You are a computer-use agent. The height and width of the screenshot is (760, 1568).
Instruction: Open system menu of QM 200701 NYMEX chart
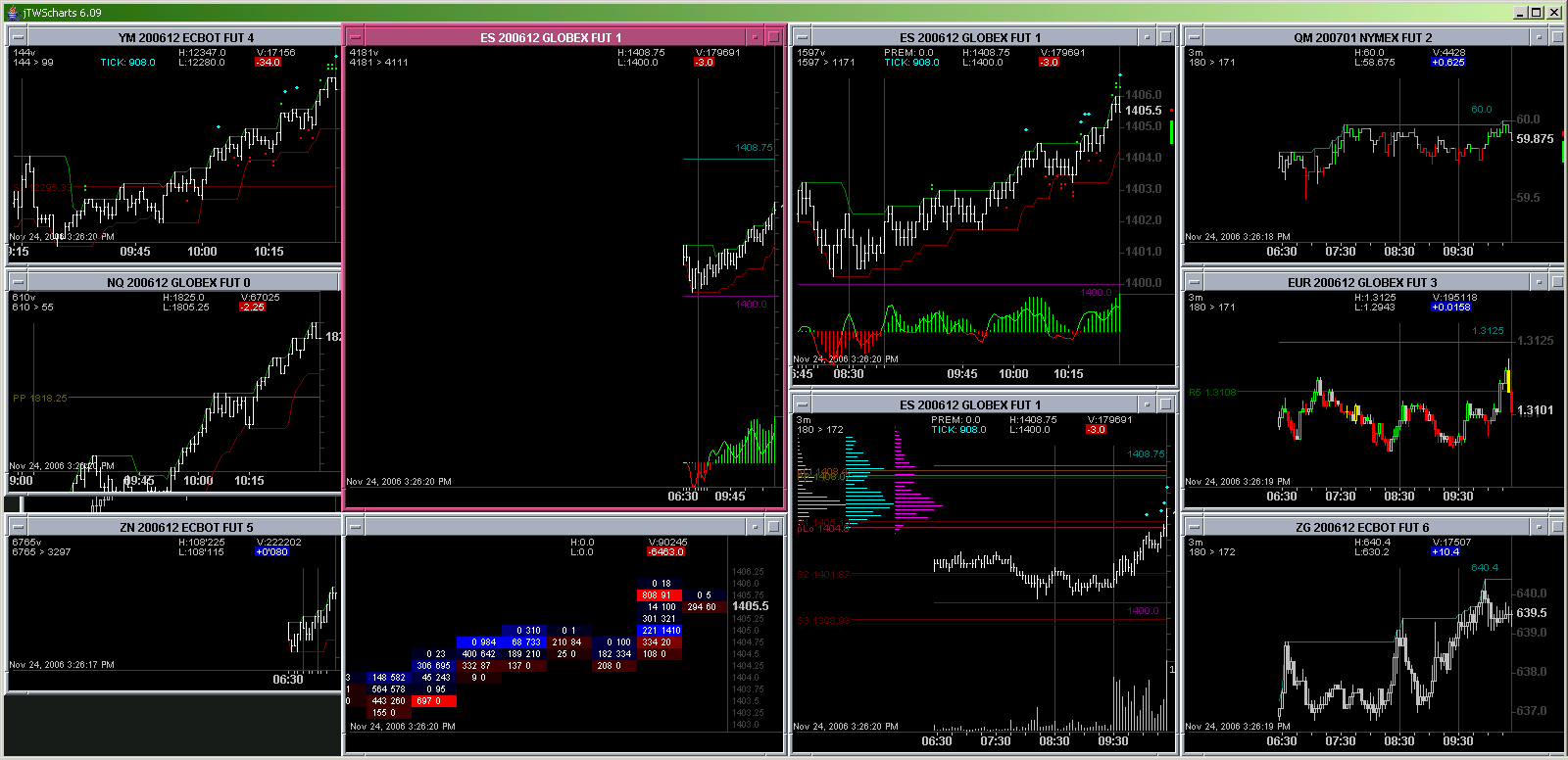pos(1195,36)
